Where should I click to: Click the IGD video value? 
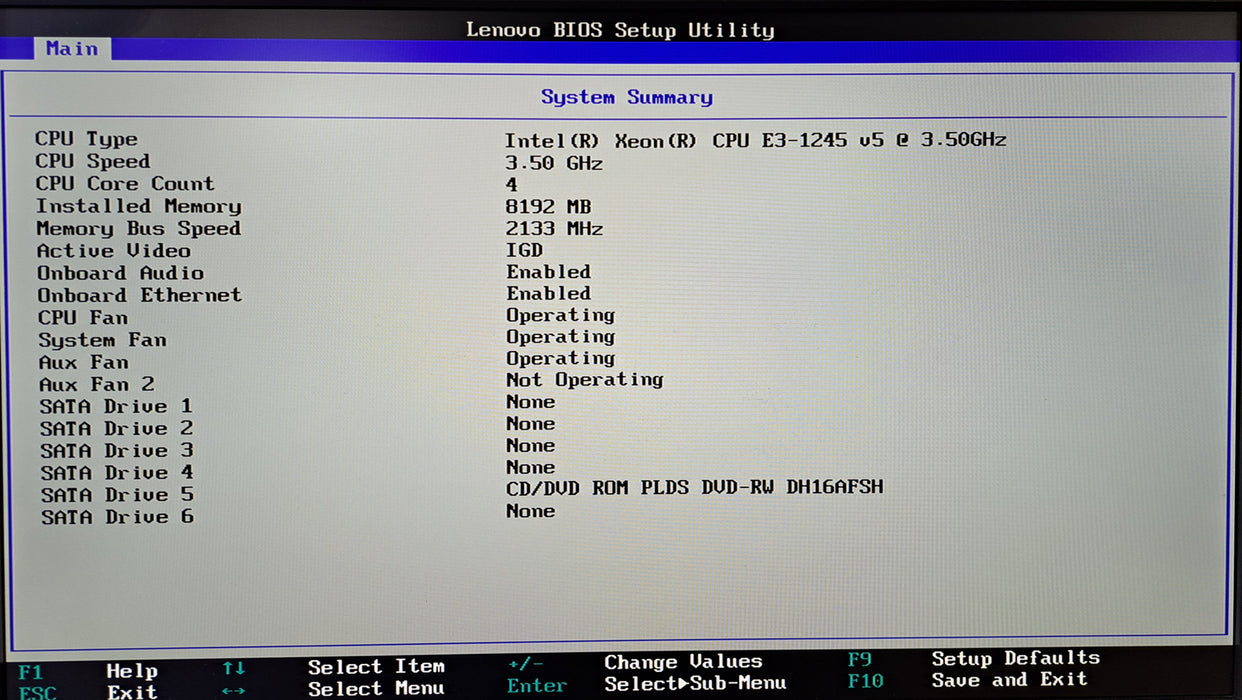524,250
